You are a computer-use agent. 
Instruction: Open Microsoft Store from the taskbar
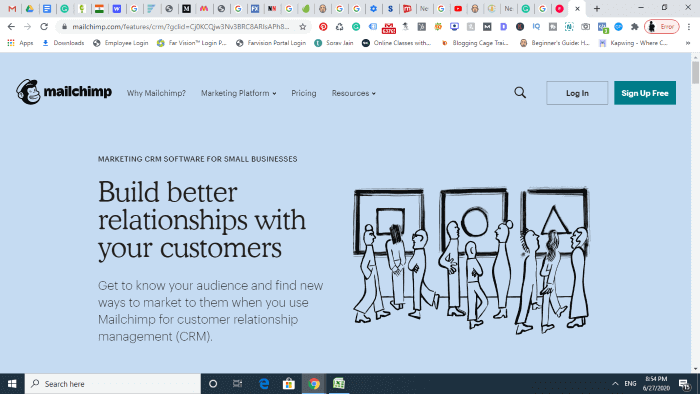click(289, 384)
